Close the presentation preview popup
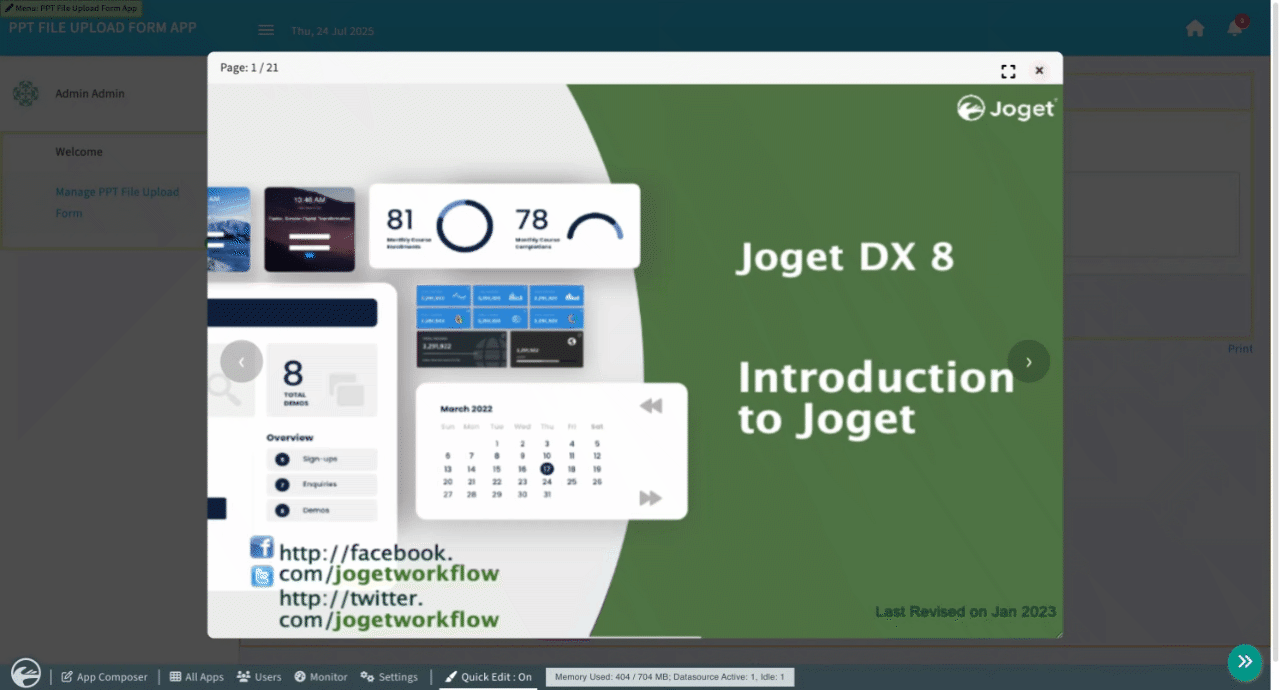This screenshot has width=1280, height=690. (1039, 71)
